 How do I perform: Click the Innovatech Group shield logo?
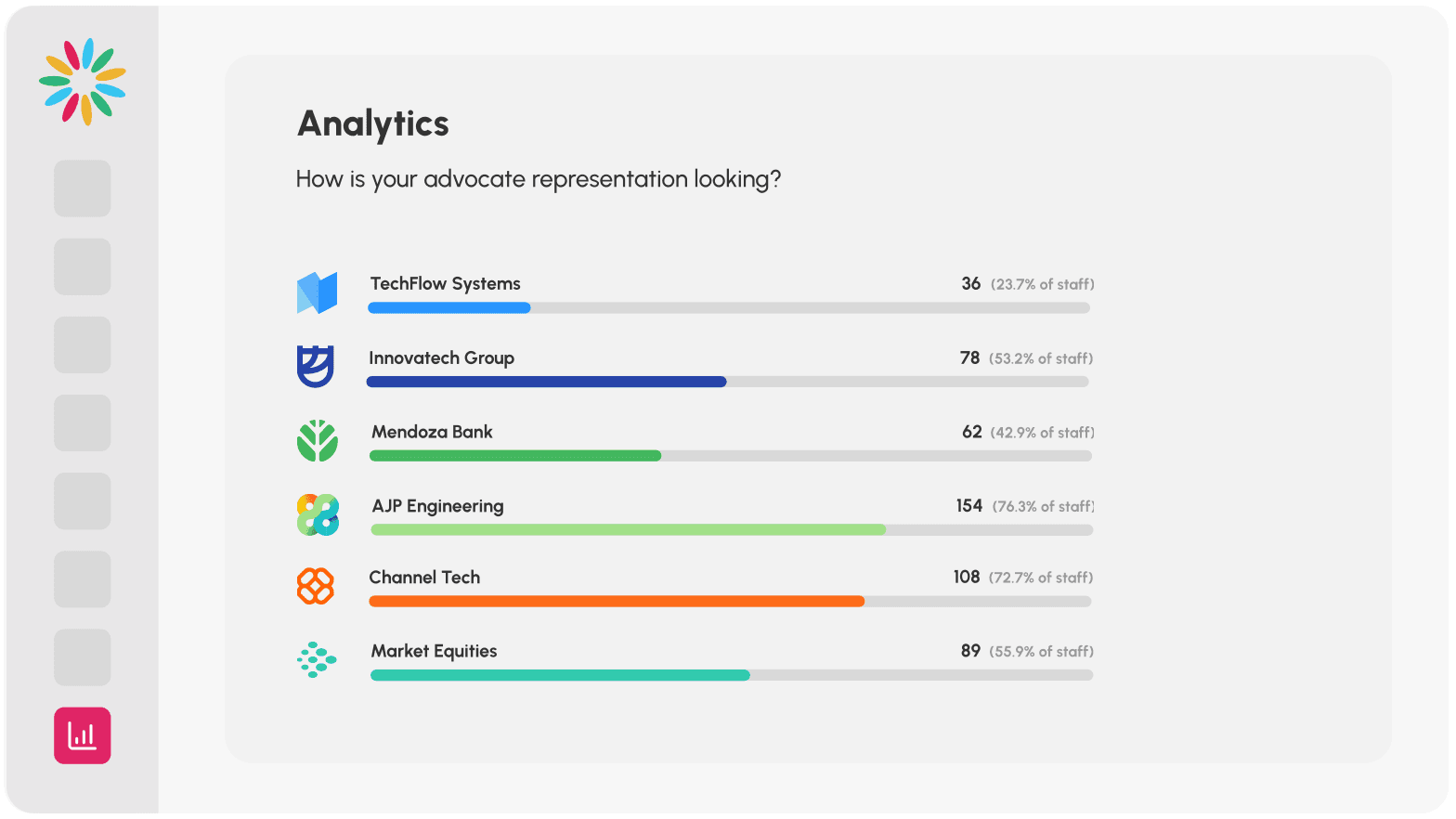[x=316, y=366]
